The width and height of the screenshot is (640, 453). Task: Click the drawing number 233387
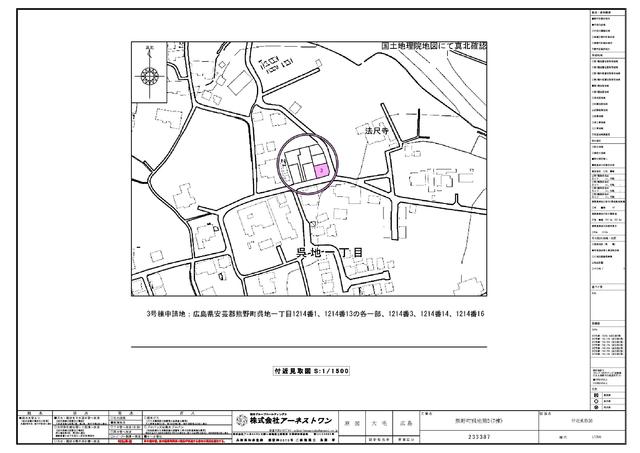(479, 437)
